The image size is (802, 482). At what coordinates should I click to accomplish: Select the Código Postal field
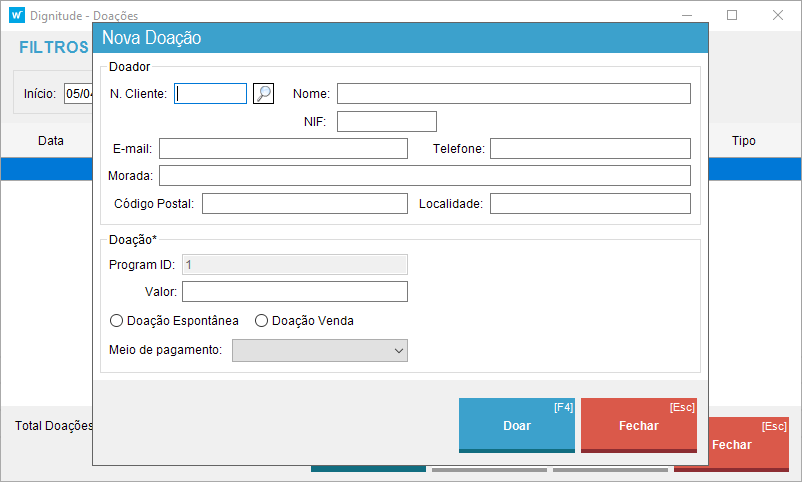point(304,204)
